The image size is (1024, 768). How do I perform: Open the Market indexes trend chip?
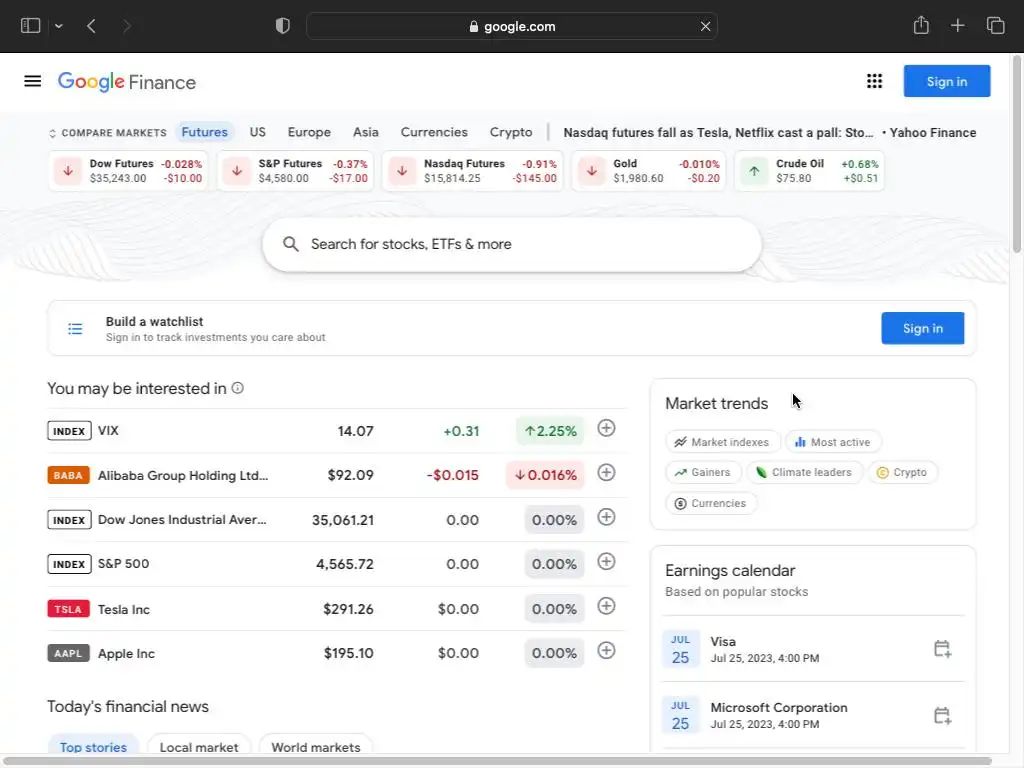click(722, 442)
